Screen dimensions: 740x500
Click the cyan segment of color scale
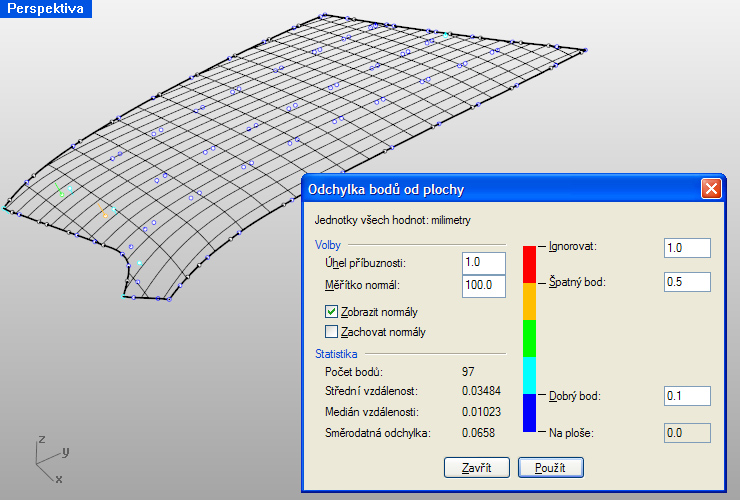[x=530, y=376]
